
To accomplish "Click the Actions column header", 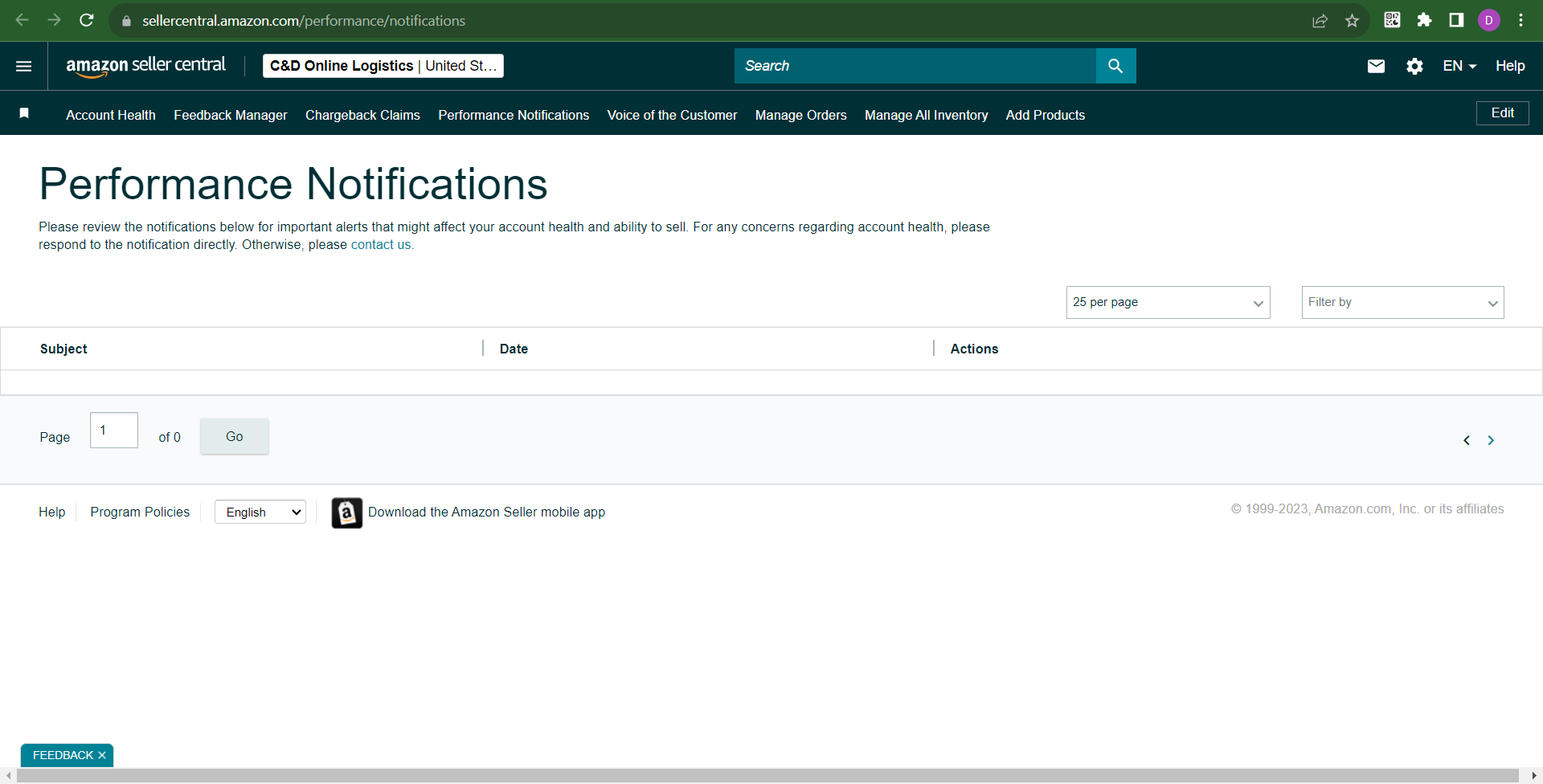I will (x=974, y=349).
